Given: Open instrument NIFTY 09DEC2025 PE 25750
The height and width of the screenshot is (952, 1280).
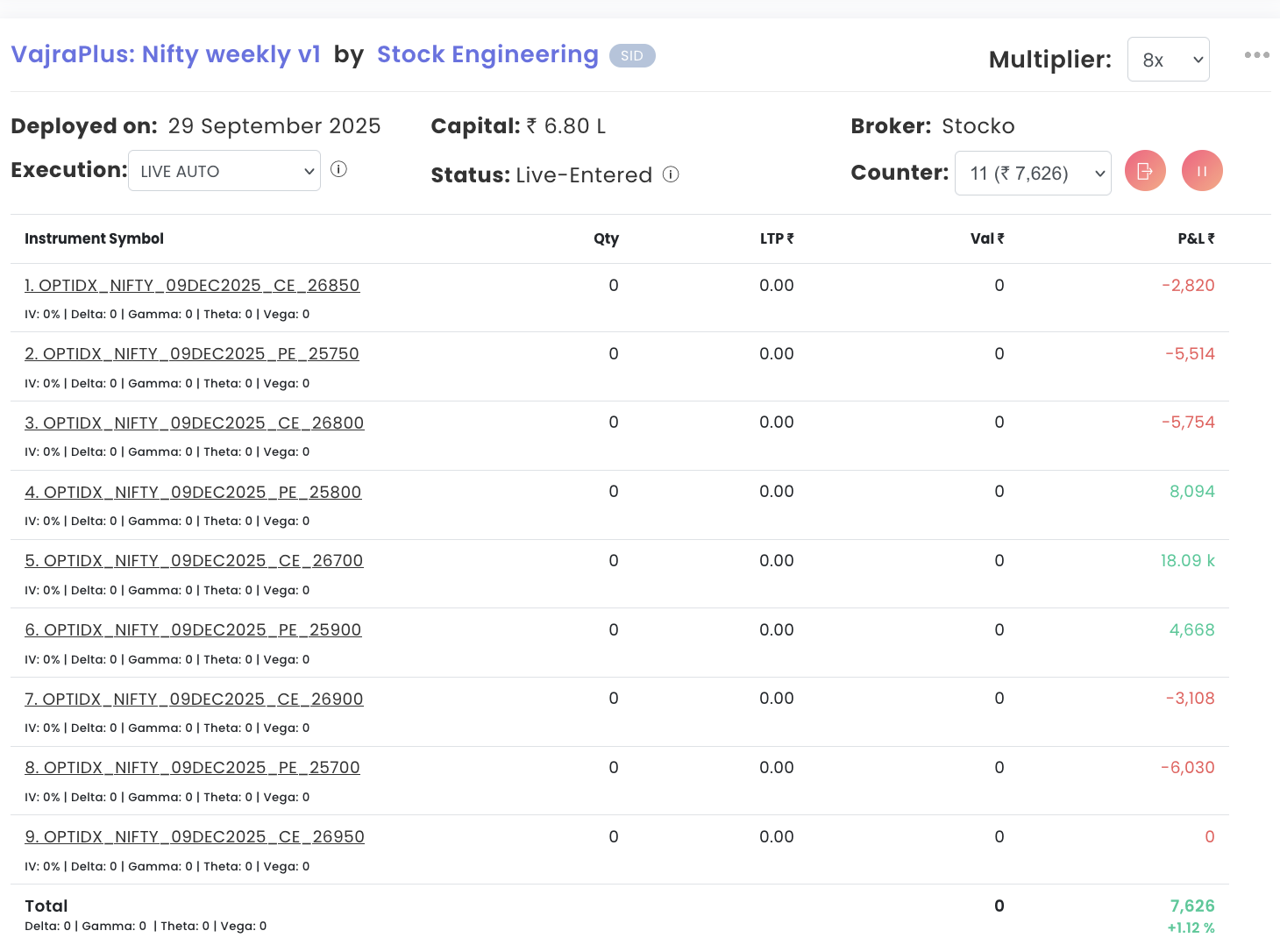Looking at the screenshot, I should click(x=192, y=354).
